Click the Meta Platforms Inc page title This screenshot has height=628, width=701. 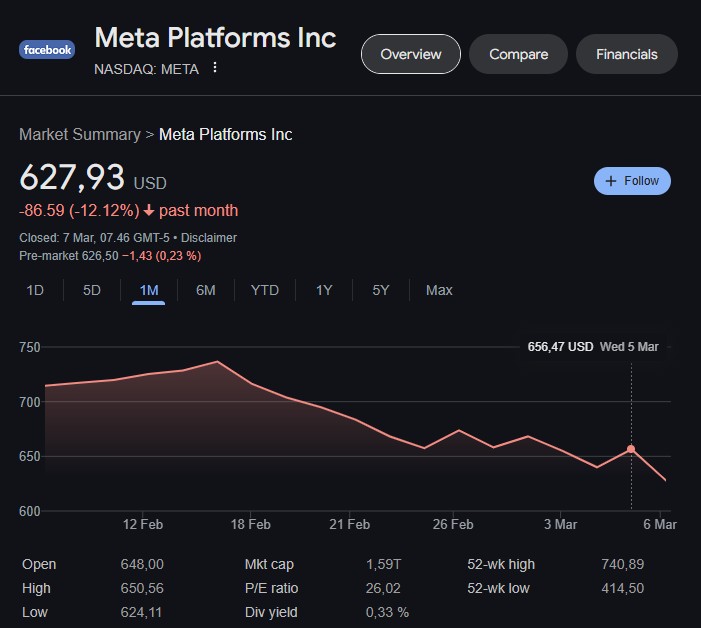pyautogui.click(x=215, y=37)
